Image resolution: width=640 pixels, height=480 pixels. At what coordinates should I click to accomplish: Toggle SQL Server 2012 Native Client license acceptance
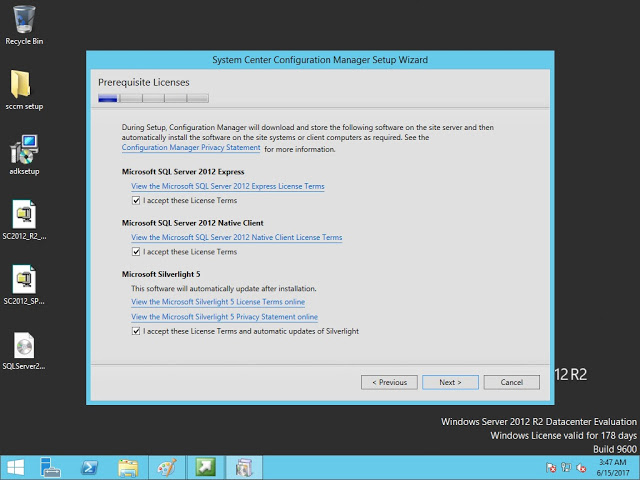pyautogui.click(x=136, y=252)
